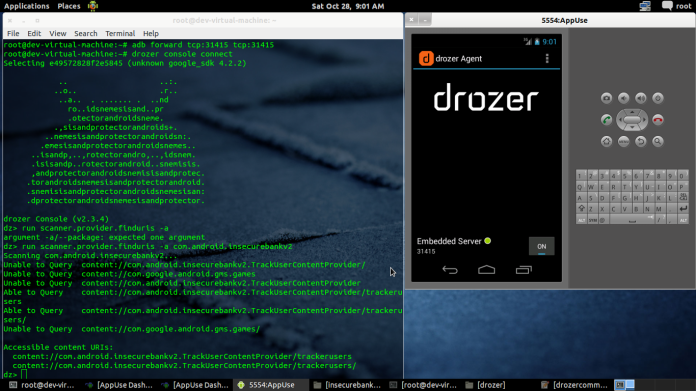This screenshot has height=391, width=696.
Task: Tap Android back navigation in phone screen
Action: [450, 270]
